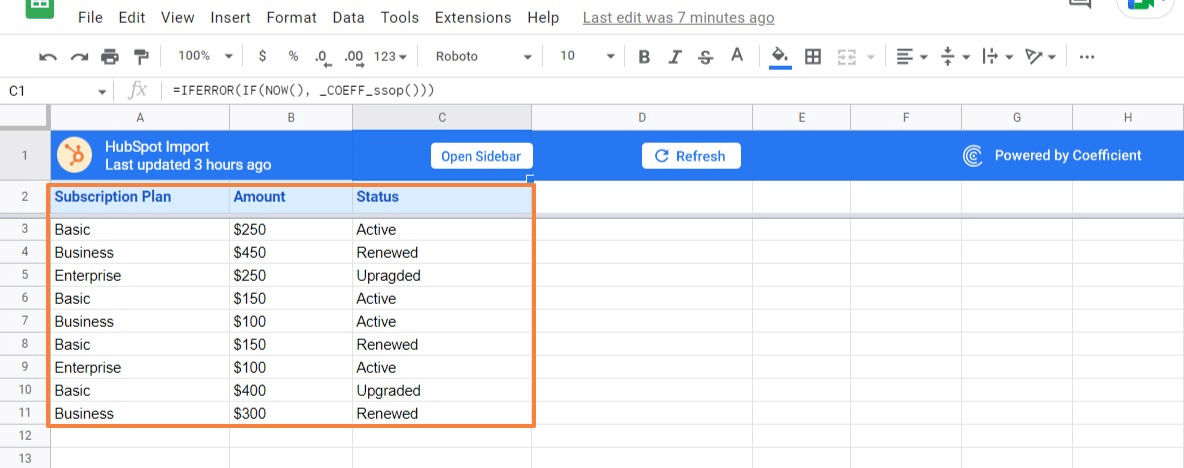
Task: Open the Format menu
Action: (292, 18)
